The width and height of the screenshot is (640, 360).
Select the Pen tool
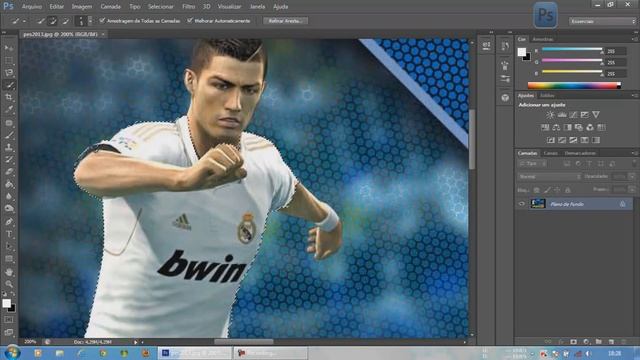(9, 222)
